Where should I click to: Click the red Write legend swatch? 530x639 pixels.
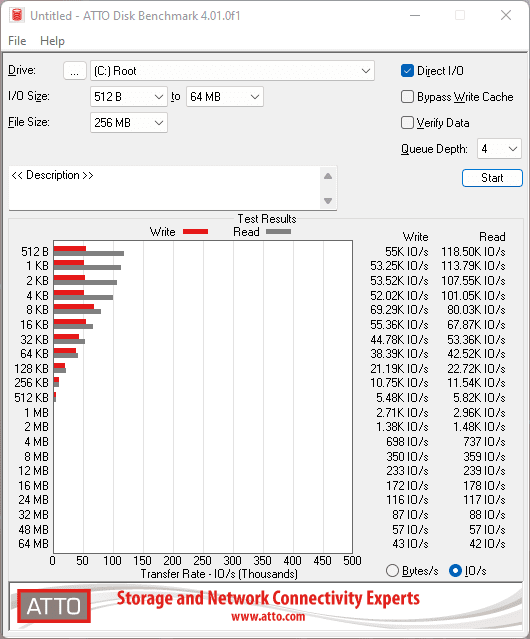(196, 231)
